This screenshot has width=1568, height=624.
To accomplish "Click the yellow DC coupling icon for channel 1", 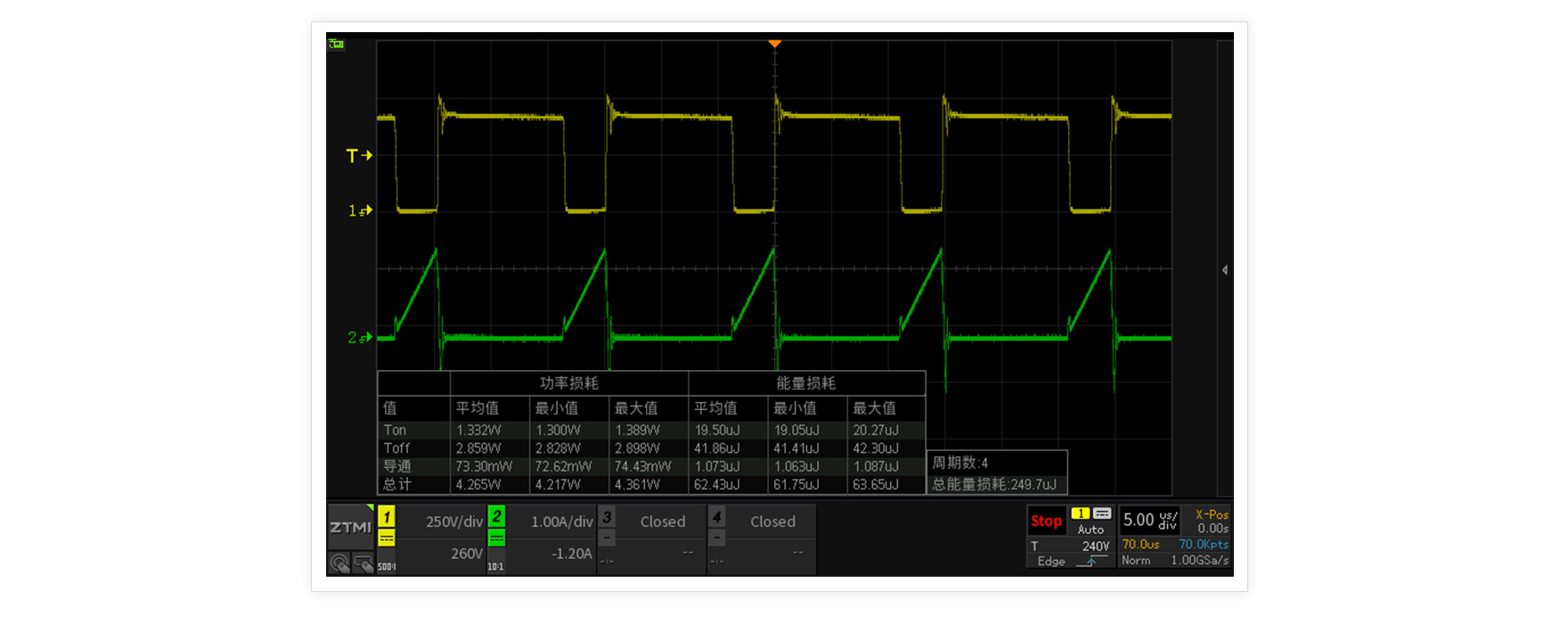I will coord(387,538).
